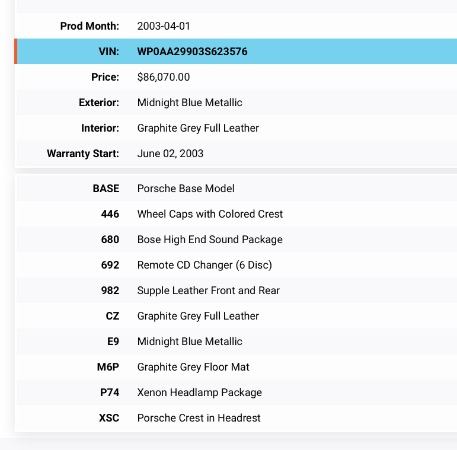Click the CZ option code
This screenshot has height=450, width=457.
coord(112,316)
